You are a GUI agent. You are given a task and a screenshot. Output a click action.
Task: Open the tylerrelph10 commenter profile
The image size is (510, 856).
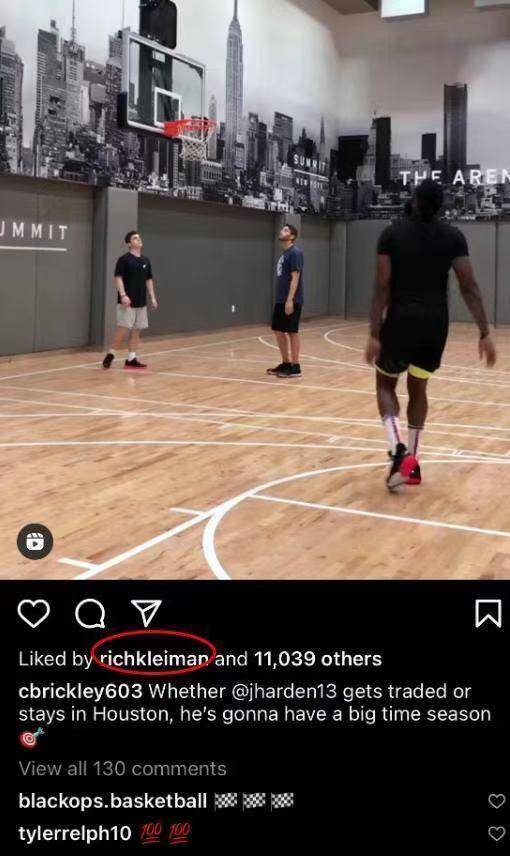coord(75,834)
